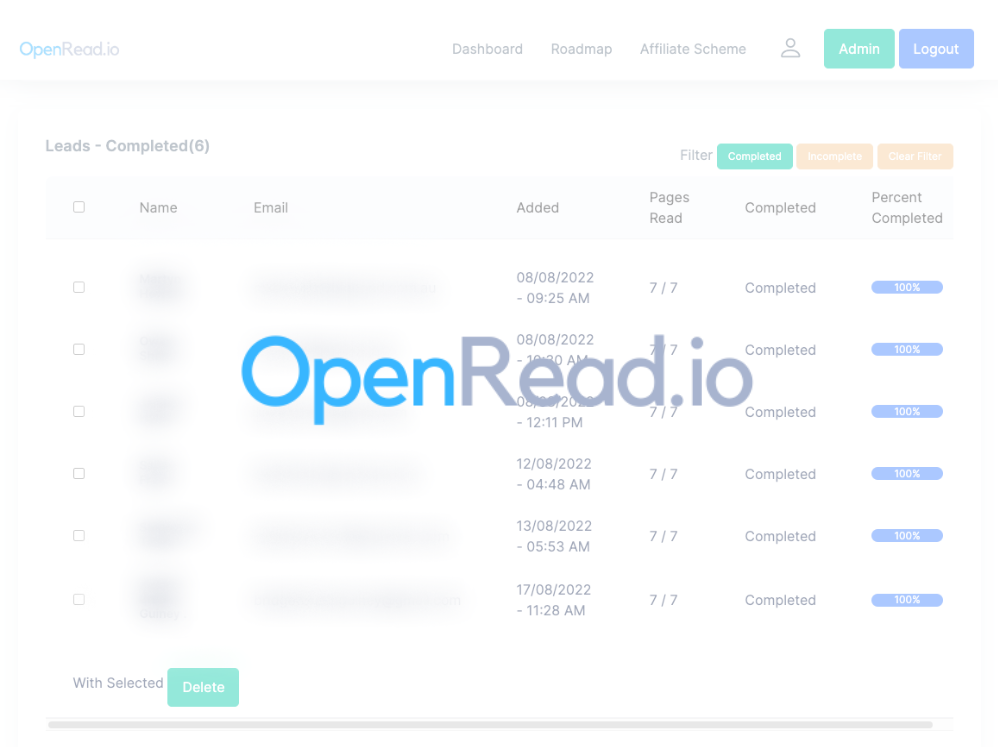Check the row added 13/08/2022 05:53 AM
Image resolution: width=998 pixels, height=747 pixels.
point(79,536)
